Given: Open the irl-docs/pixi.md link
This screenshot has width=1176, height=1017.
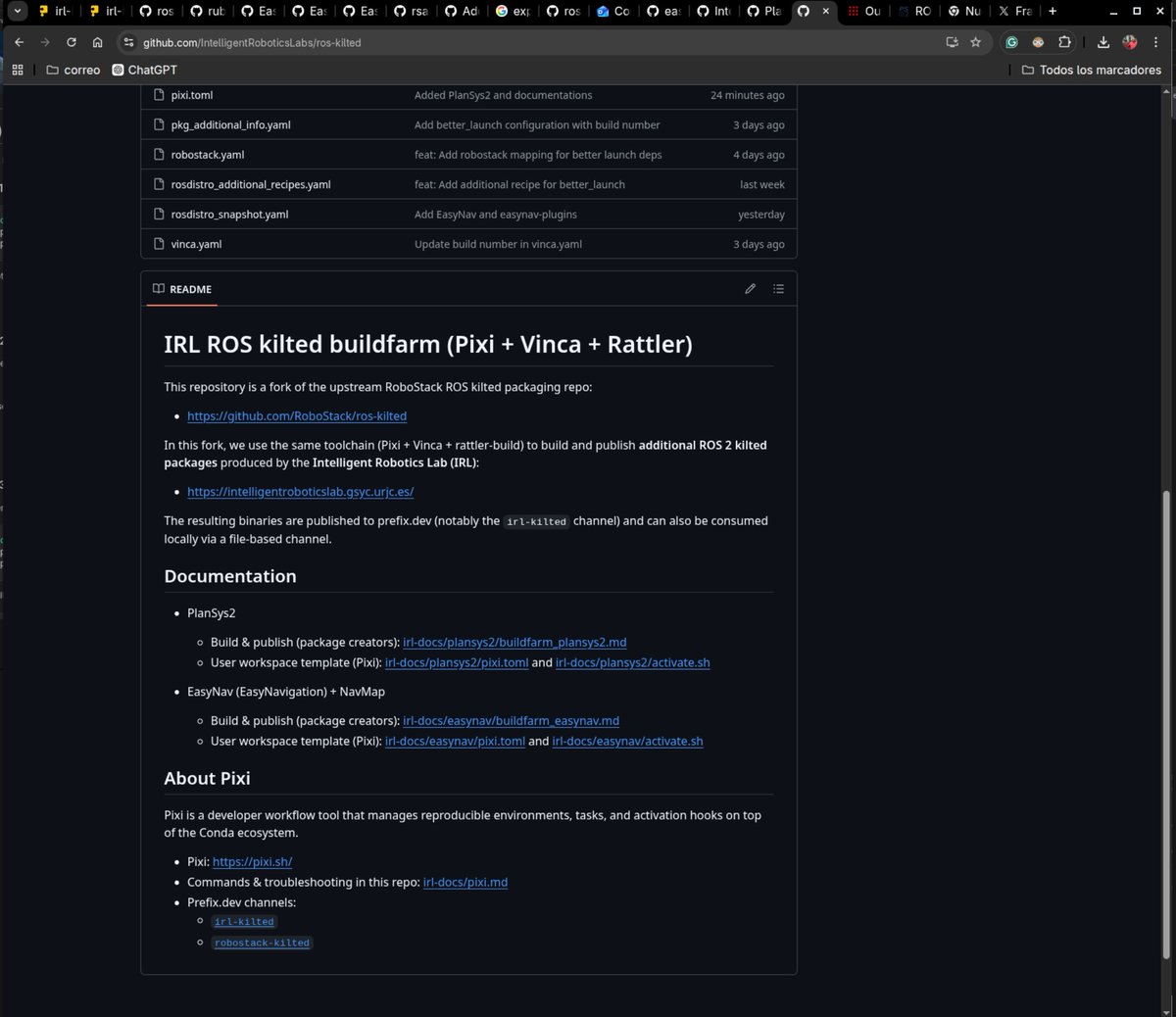Looking at the screenshot, I should (x=465, y=882).
